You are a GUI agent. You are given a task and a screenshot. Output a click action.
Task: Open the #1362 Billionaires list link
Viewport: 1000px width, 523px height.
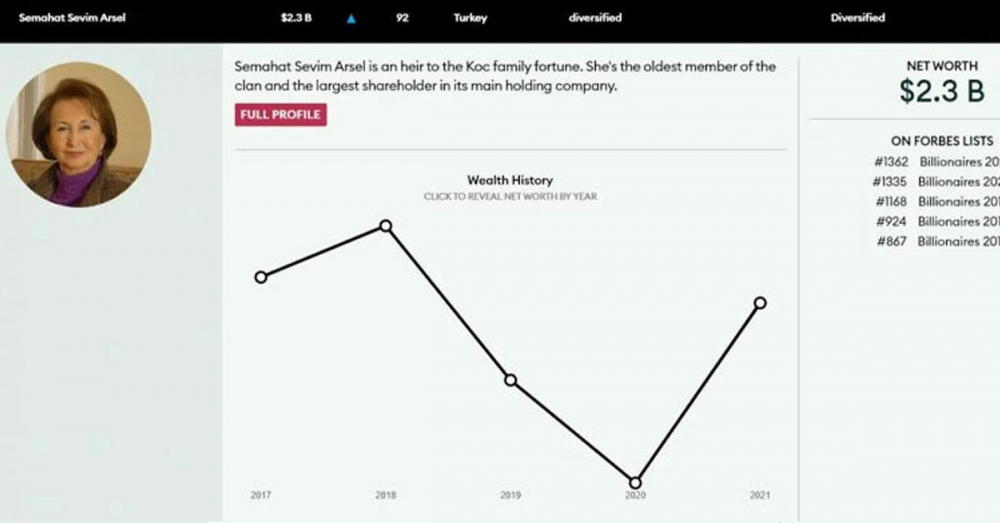935,162
